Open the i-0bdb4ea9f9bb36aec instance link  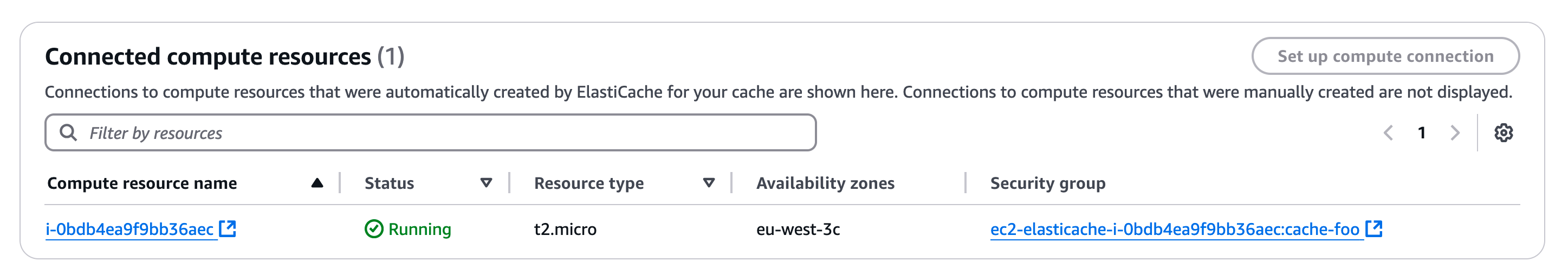(129, 230)
